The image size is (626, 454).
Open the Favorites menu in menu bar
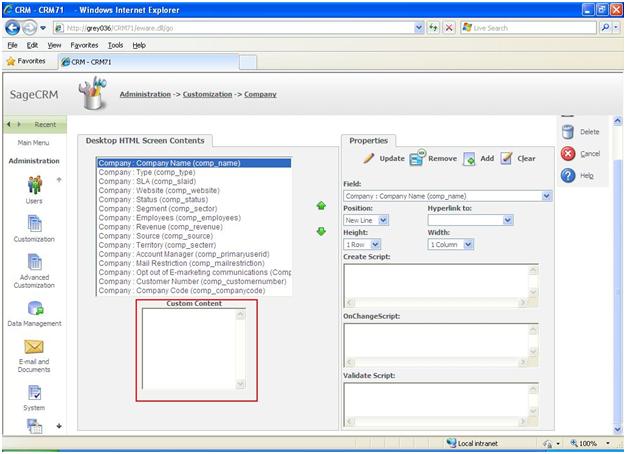(x=84, y=45)
